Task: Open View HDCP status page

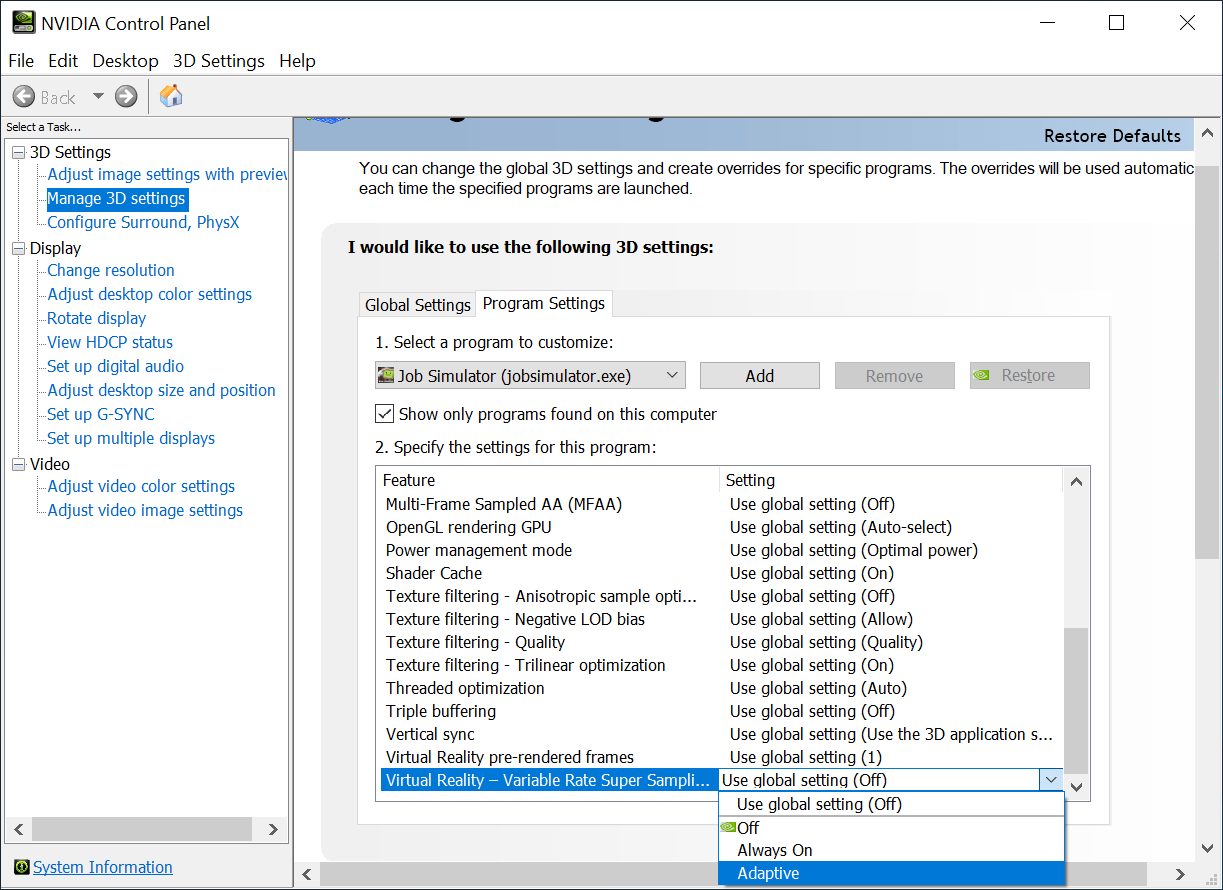Action: (x=110, y=342)
